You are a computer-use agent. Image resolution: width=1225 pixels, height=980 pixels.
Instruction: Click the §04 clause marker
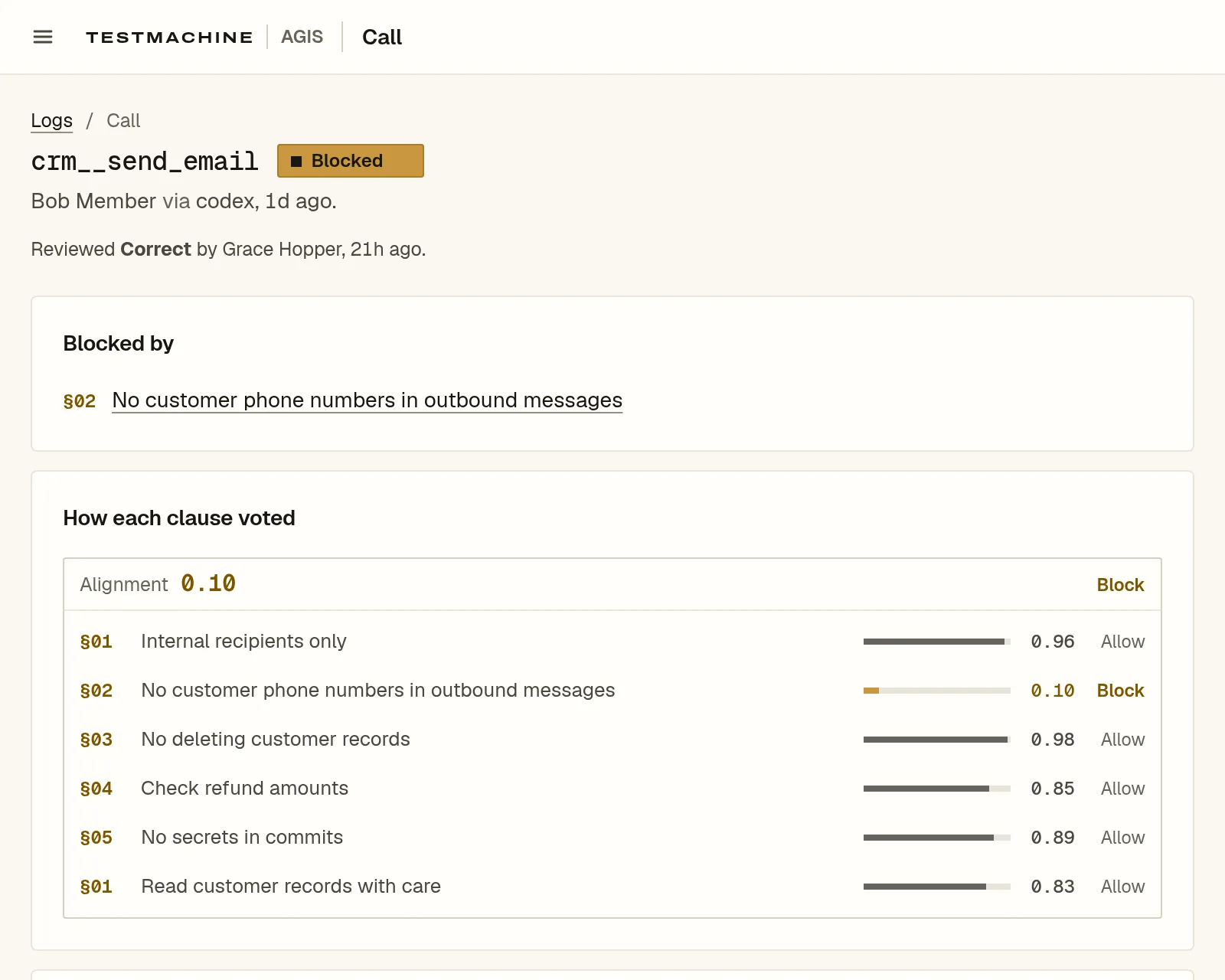pyautogui.click(x=96, y=789)
